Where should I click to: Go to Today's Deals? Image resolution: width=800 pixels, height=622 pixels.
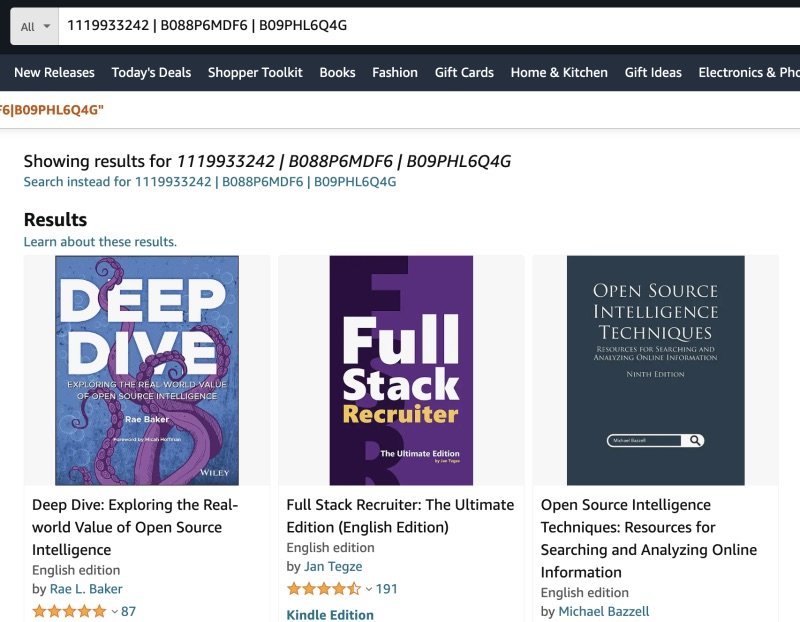coord(151,72)
